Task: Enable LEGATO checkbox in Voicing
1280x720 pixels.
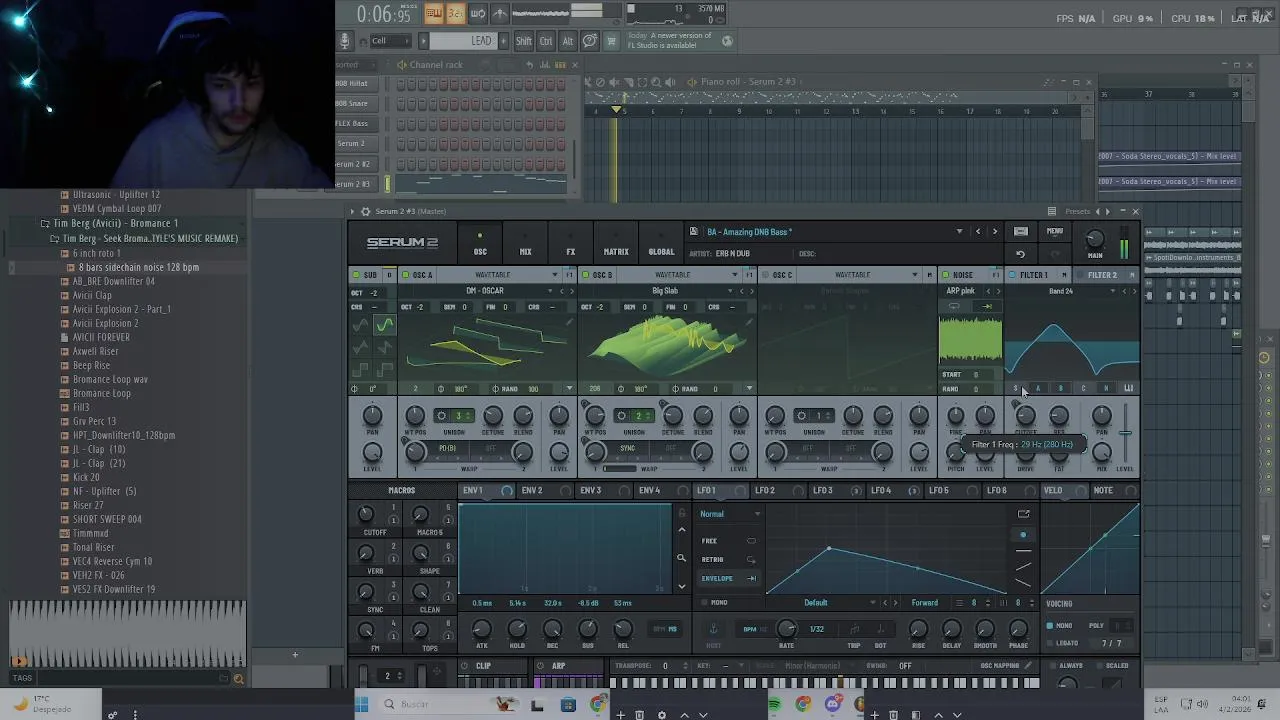Action: pyautogui.click(x=1049, y=643)
